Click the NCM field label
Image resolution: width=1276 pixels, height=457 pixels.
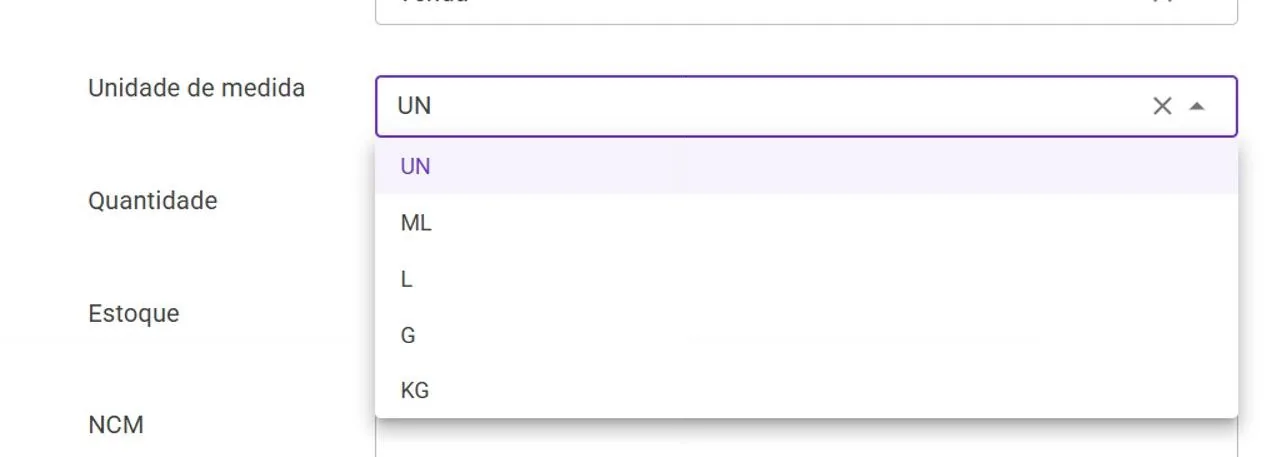coord(116,425)
